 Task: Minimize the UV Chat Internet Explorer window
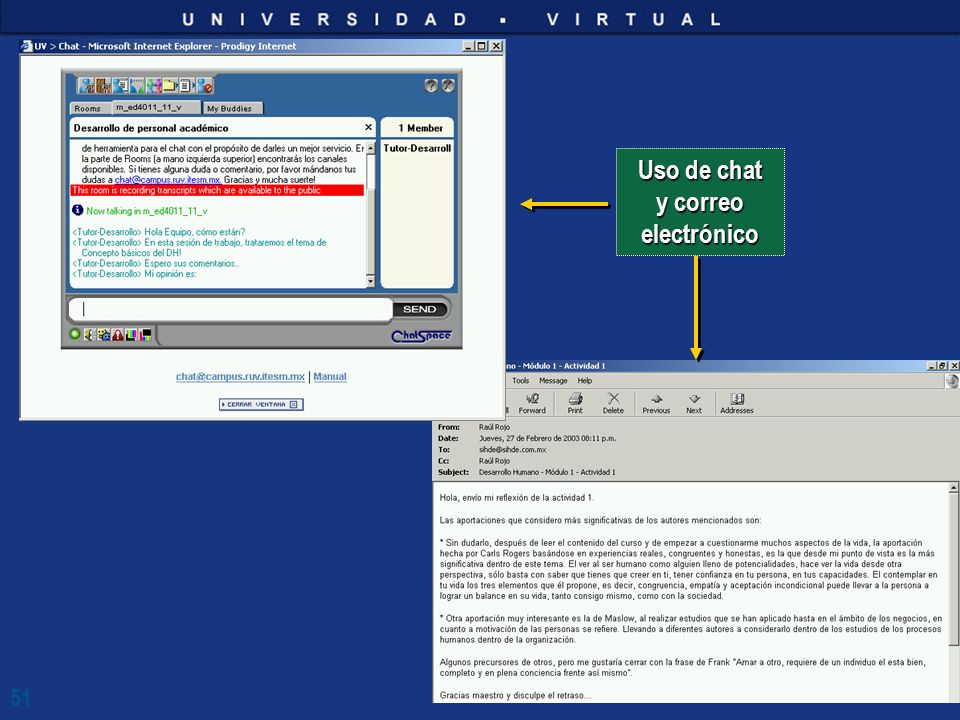point(469,46)
